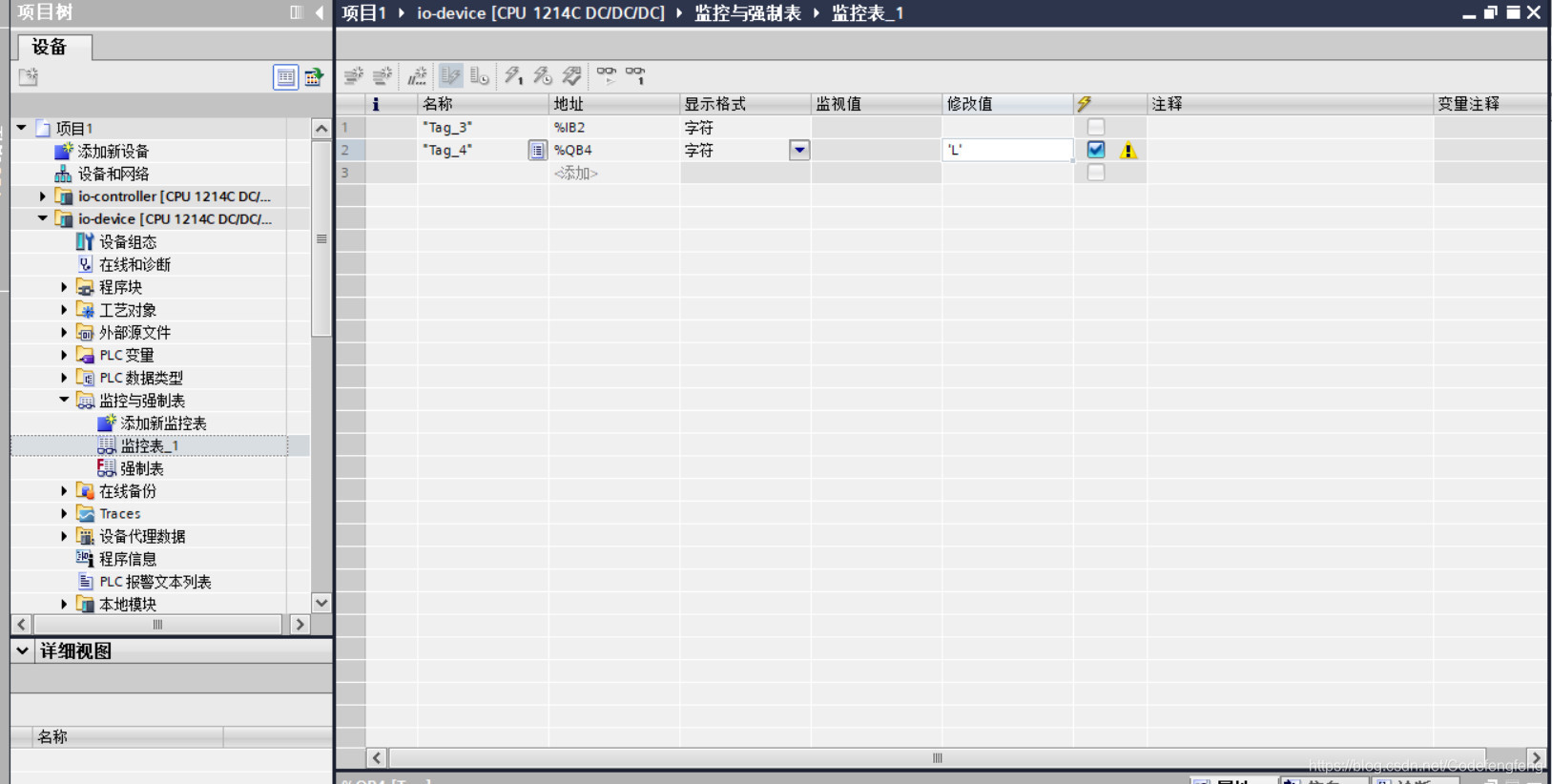Click the Add row toolbar icon
The width and height of the screenshot is (1552, 784).
coord(383,75)
